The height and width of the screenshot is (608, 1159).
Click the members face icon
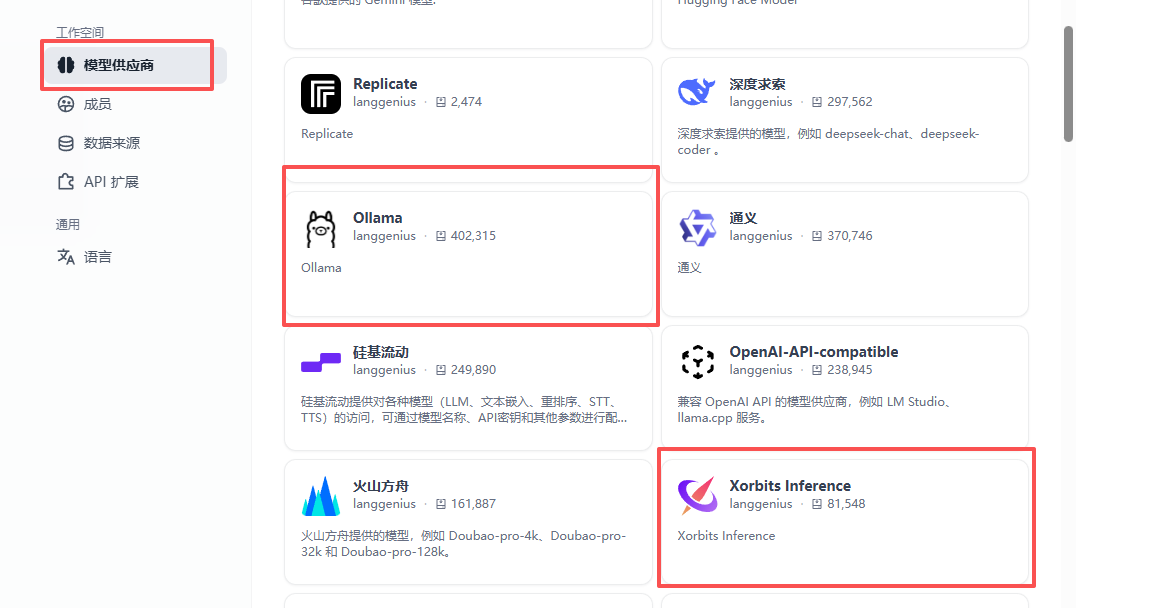pyautogui.click(x=66, y=104)
